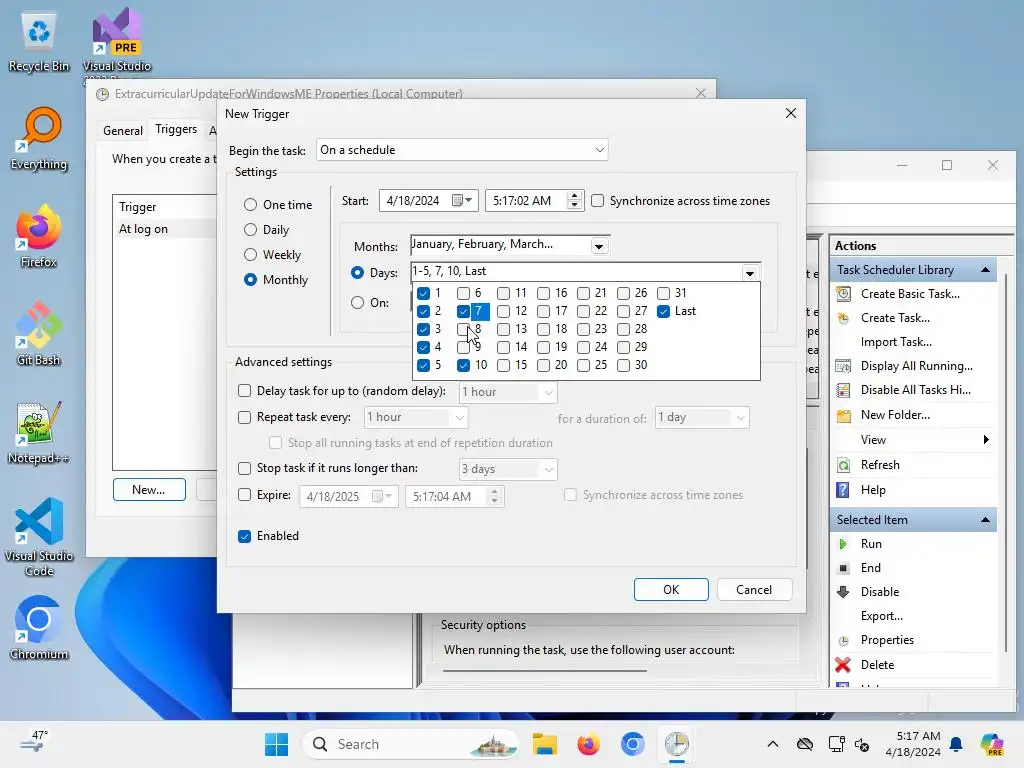Open notification bell in system tray
Image resolution: width=1024 pixels, height=768 pixels.
956,744
